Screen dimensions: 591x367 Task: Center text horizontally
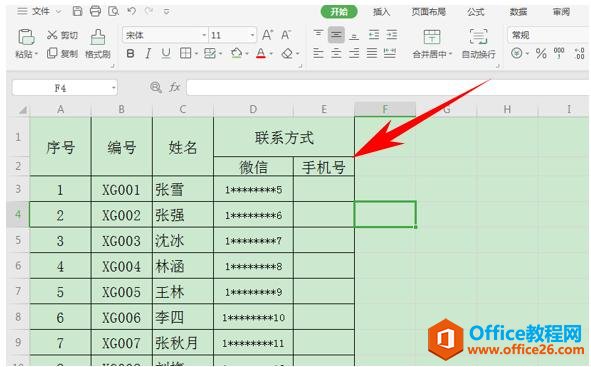coord(336,53)
